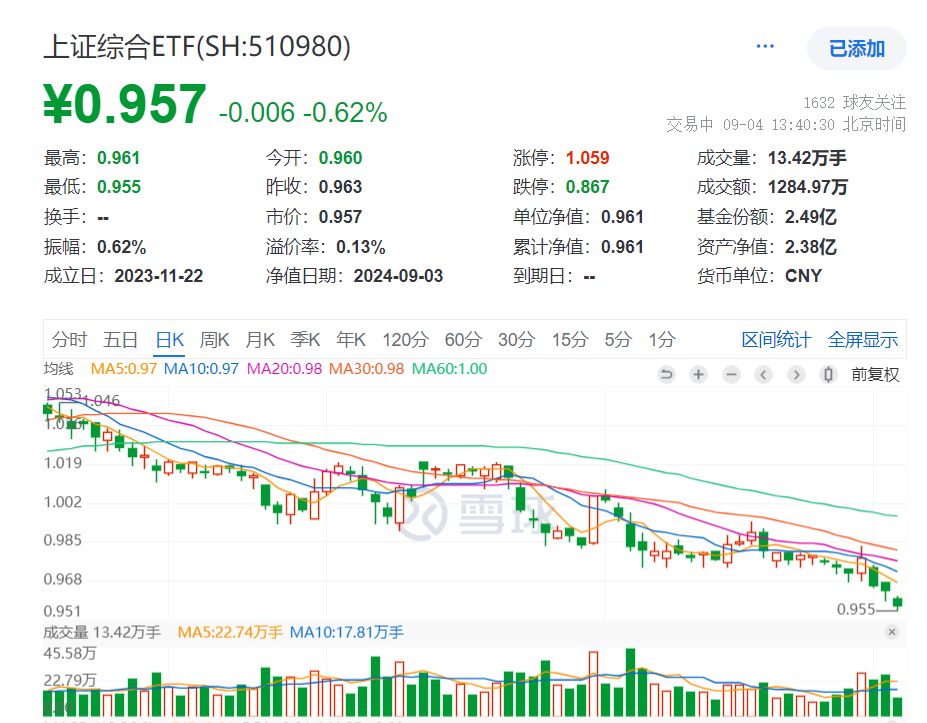
Task: Click the 成交量 value 13.42万手 in stats
Action: [x=807, y=158]
